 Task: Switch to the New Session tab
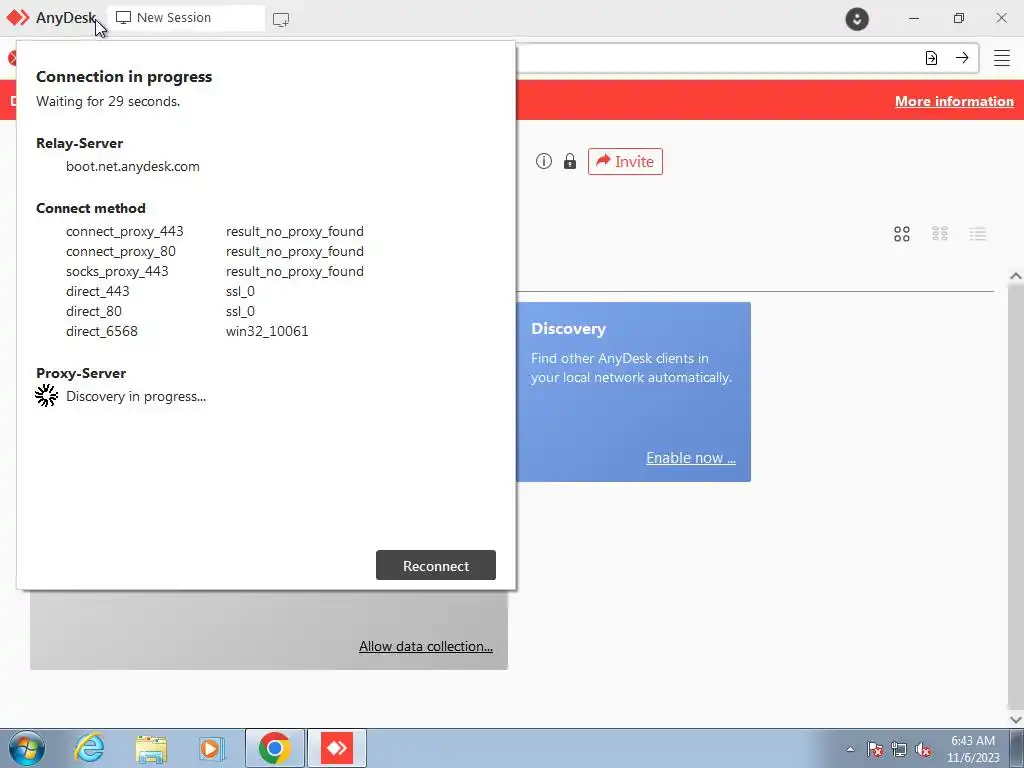pyautogui.click(x=185, y=18)
